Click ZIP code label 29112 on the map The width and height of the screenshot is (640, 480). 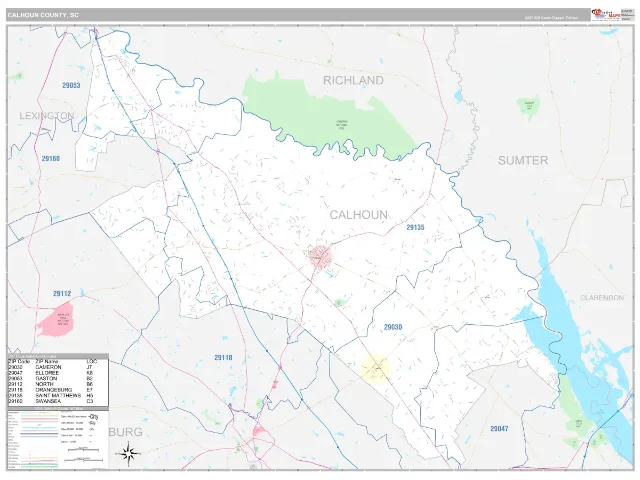[x=62, y=293]
